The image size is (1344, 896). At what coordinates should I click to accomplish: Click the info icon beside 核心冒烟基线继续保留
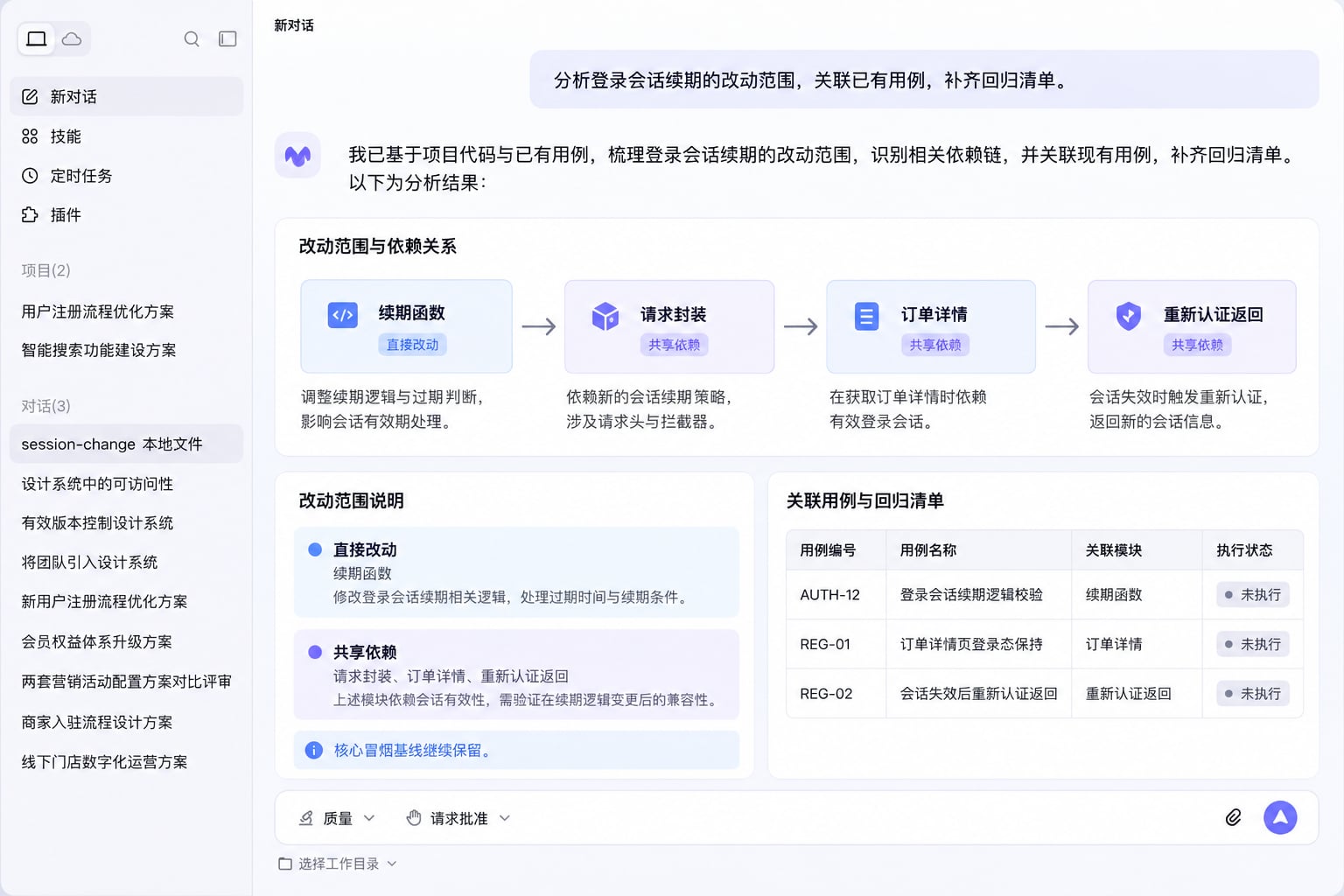[x=313, y=750]
